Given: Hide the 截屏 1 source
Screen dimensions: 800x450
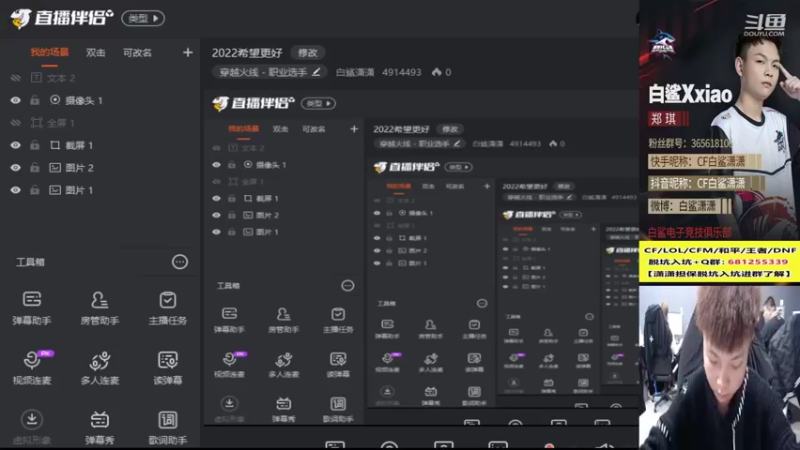Looking at the screenshot, I should tap(15, 145).
